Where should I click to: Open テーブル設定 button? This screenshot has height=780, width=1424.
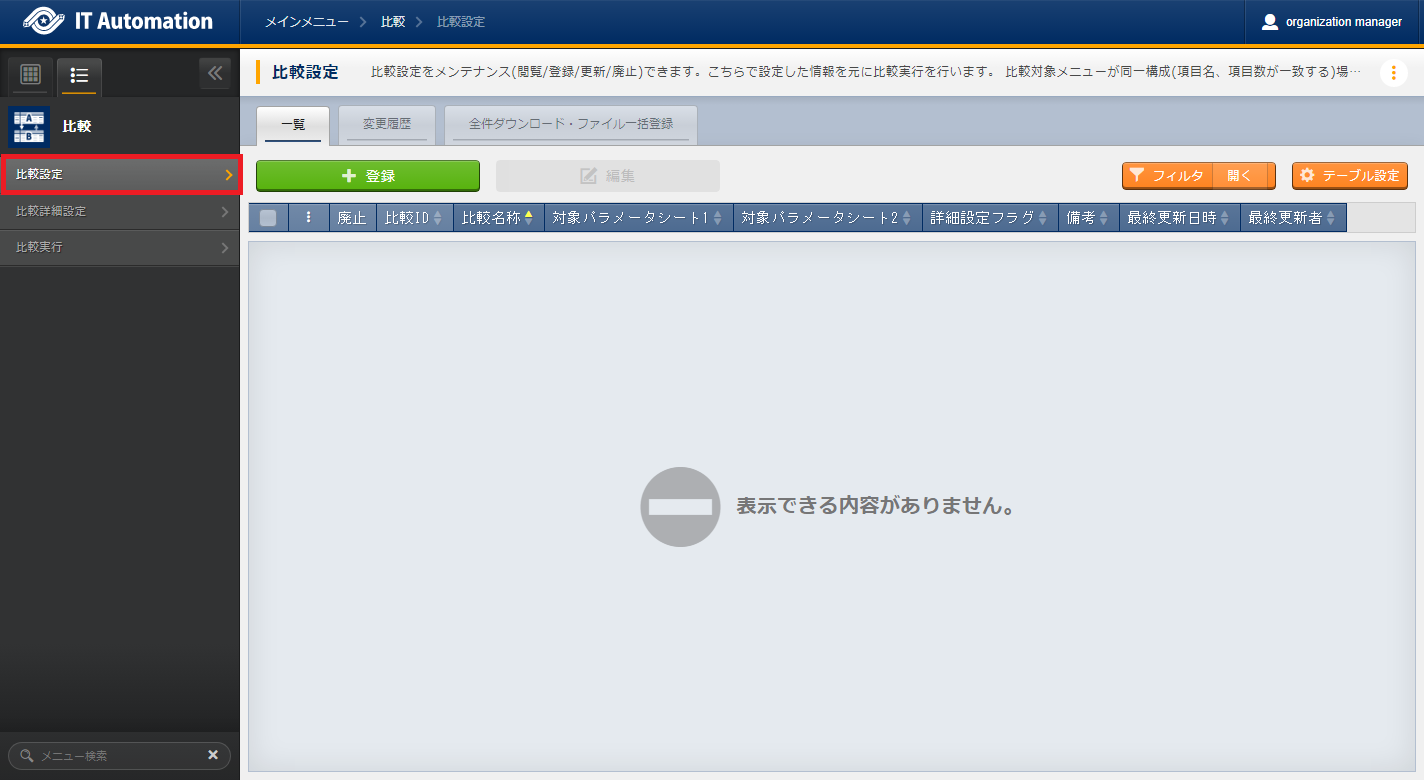[x=1349, y=176]
